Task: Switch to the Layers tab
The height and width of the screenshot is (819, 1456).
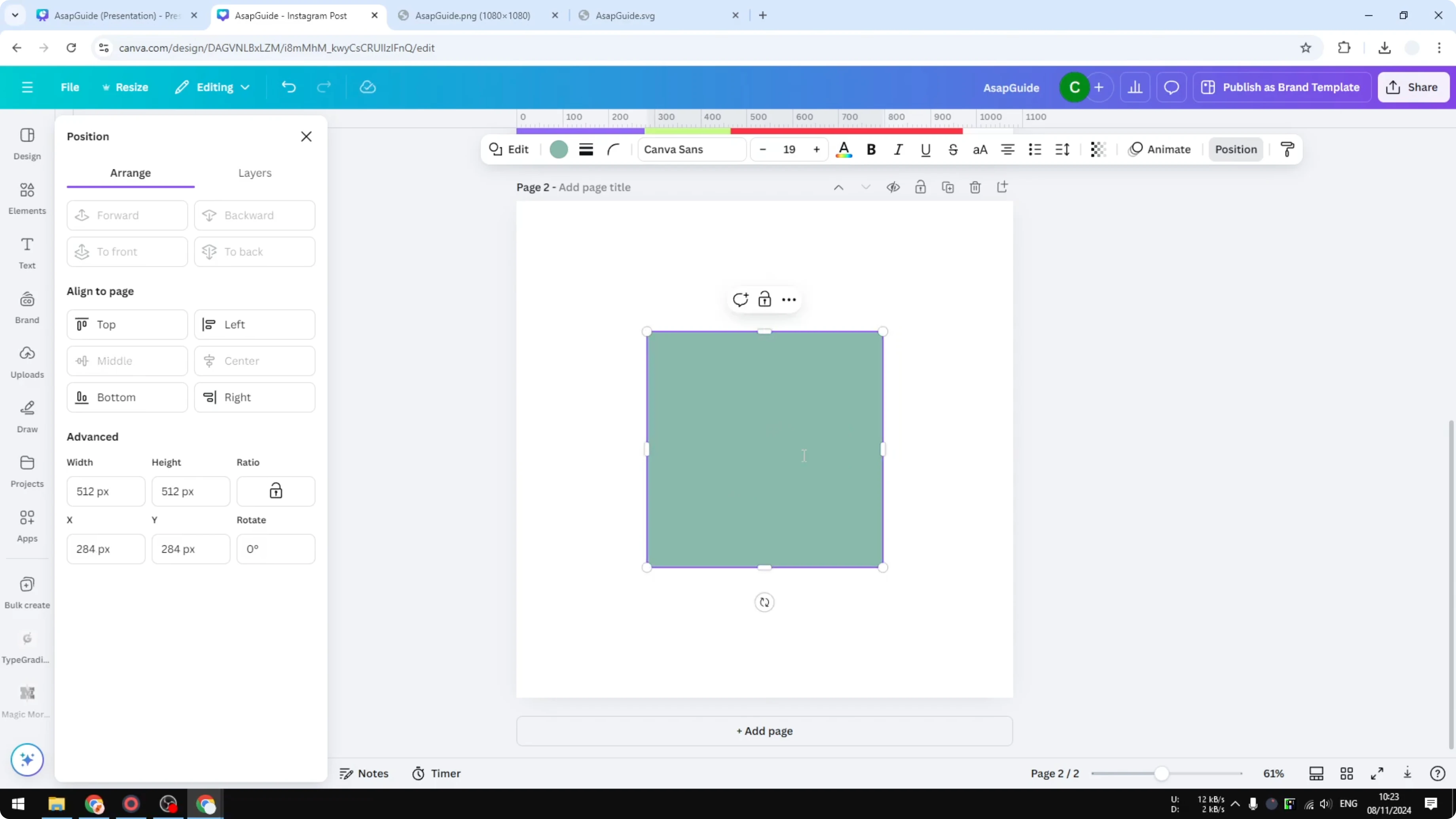Action: pyautogui.click(x=255, y=174)
